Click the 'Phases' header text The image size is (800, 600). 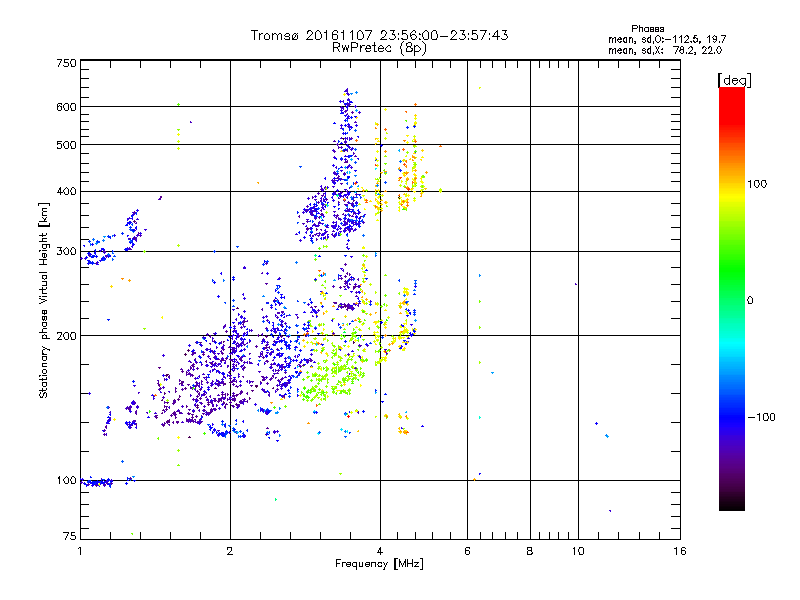[647, 29]
